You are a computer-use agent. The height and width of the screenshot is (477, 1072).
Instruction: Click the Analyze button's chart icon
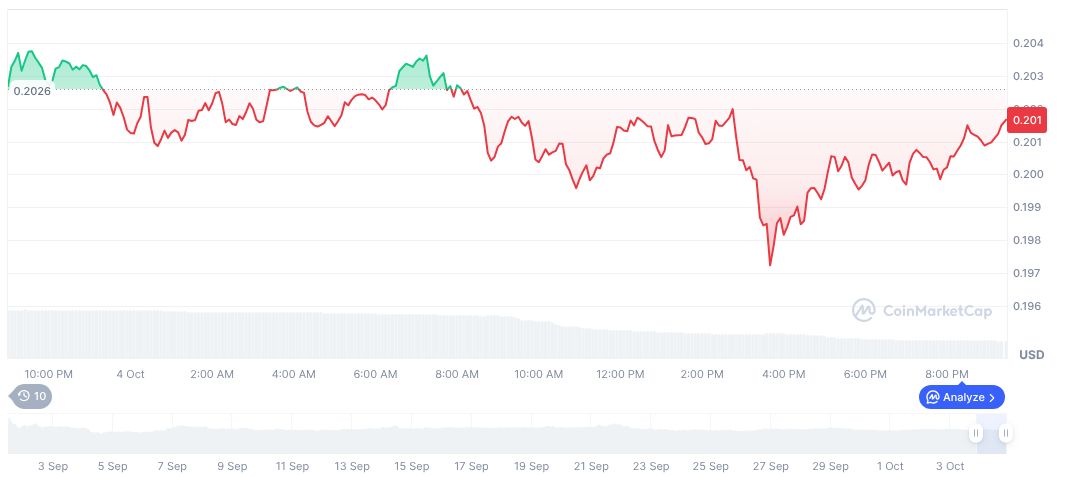point(932,397)
